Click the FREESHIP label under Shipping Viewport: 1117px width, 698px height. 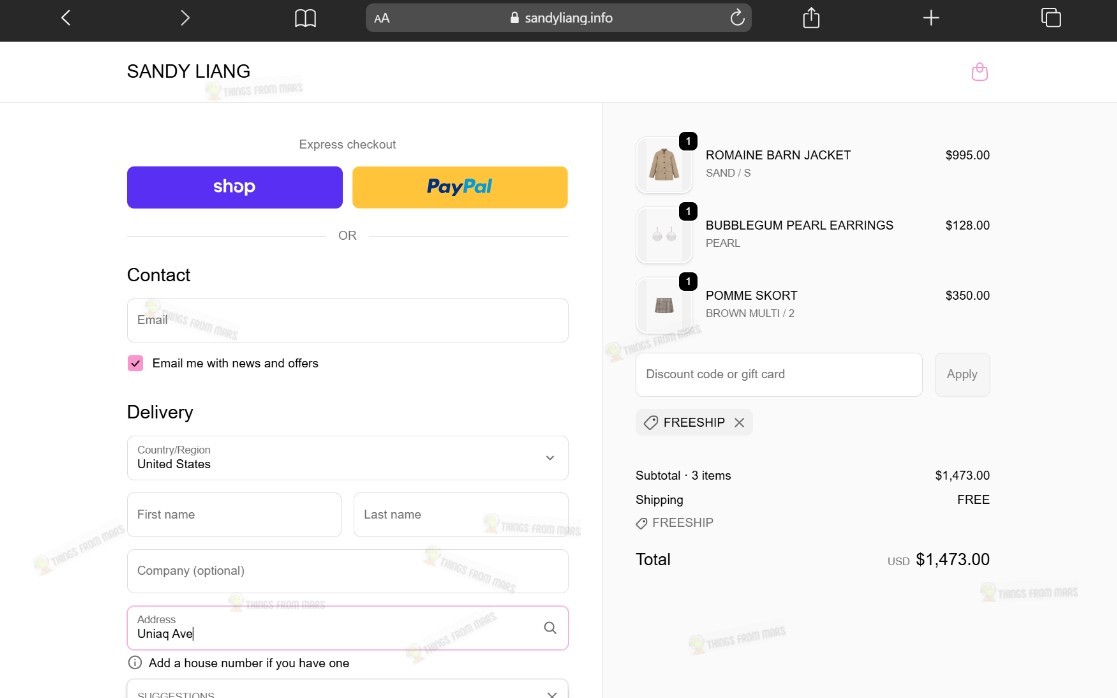(x=682, y=523)
